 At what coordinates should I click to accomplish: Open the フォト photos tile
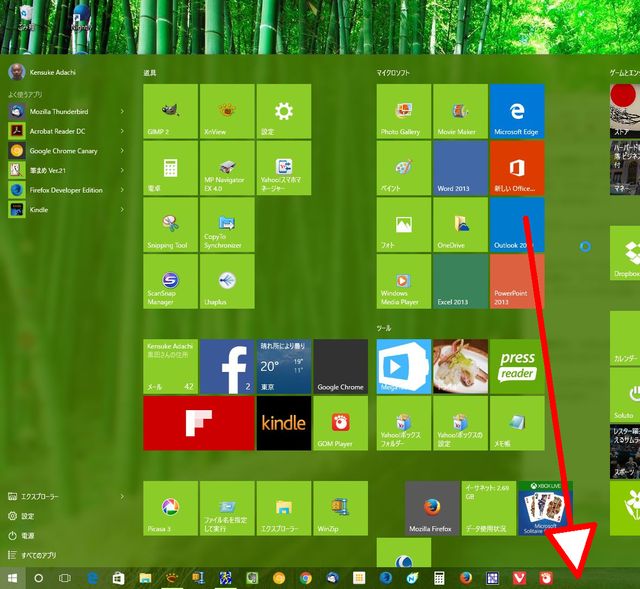pos(404,224)
